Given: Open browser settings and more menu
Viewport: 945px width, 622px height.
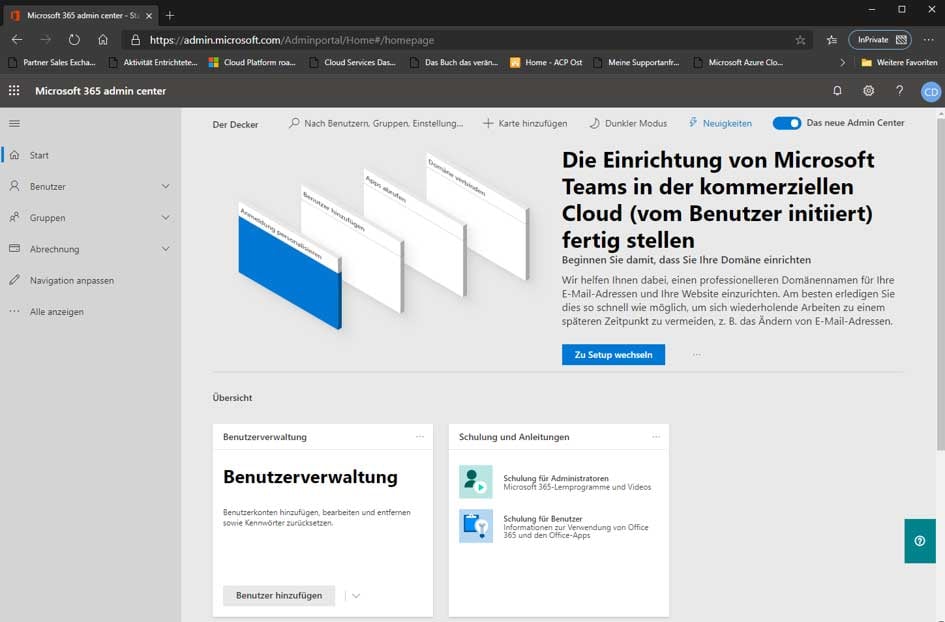Looking at the screenshot, I should 928,40.
